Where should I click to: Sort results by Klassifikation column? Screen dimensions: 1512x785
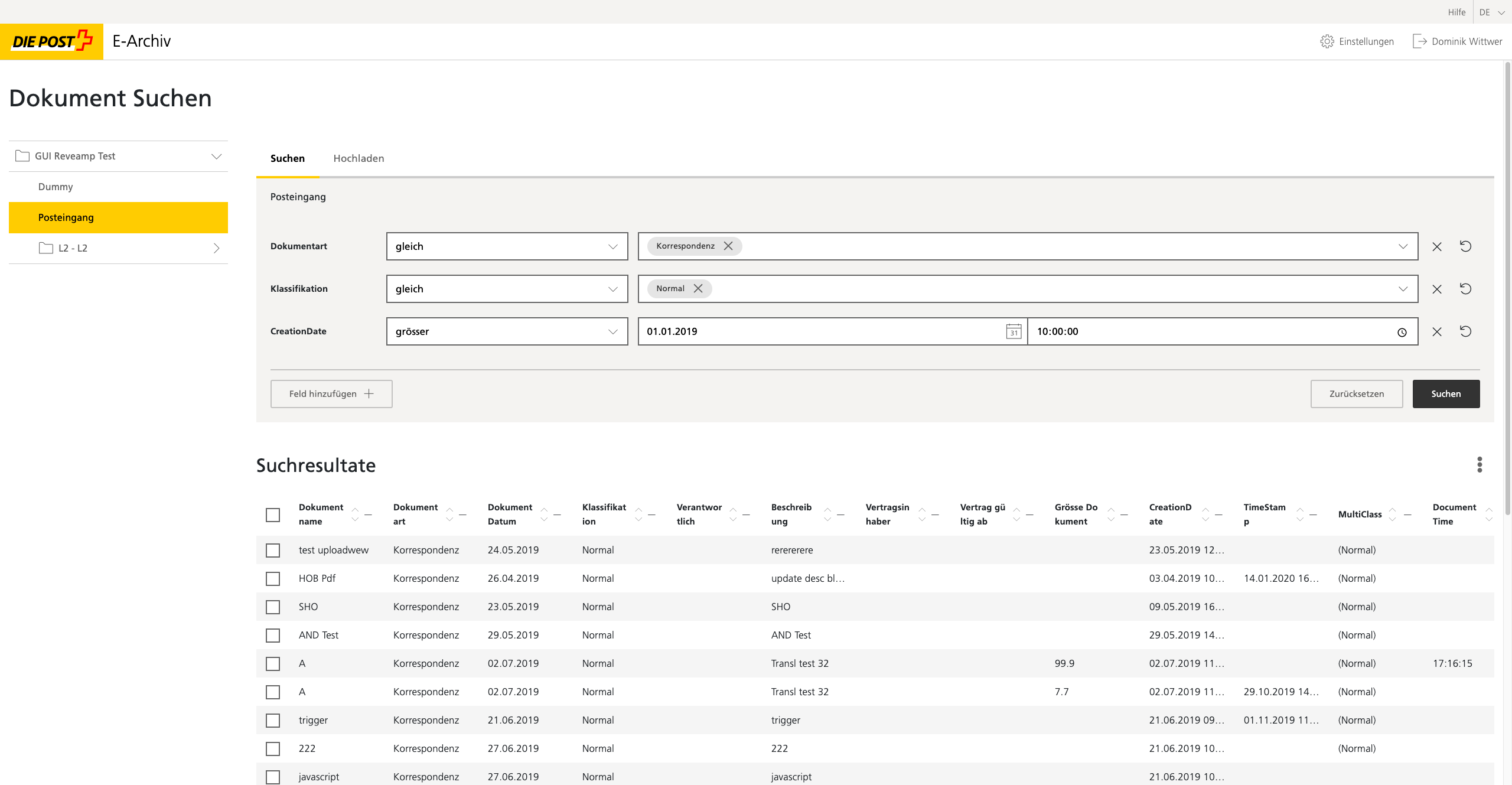tap(638, 514)
